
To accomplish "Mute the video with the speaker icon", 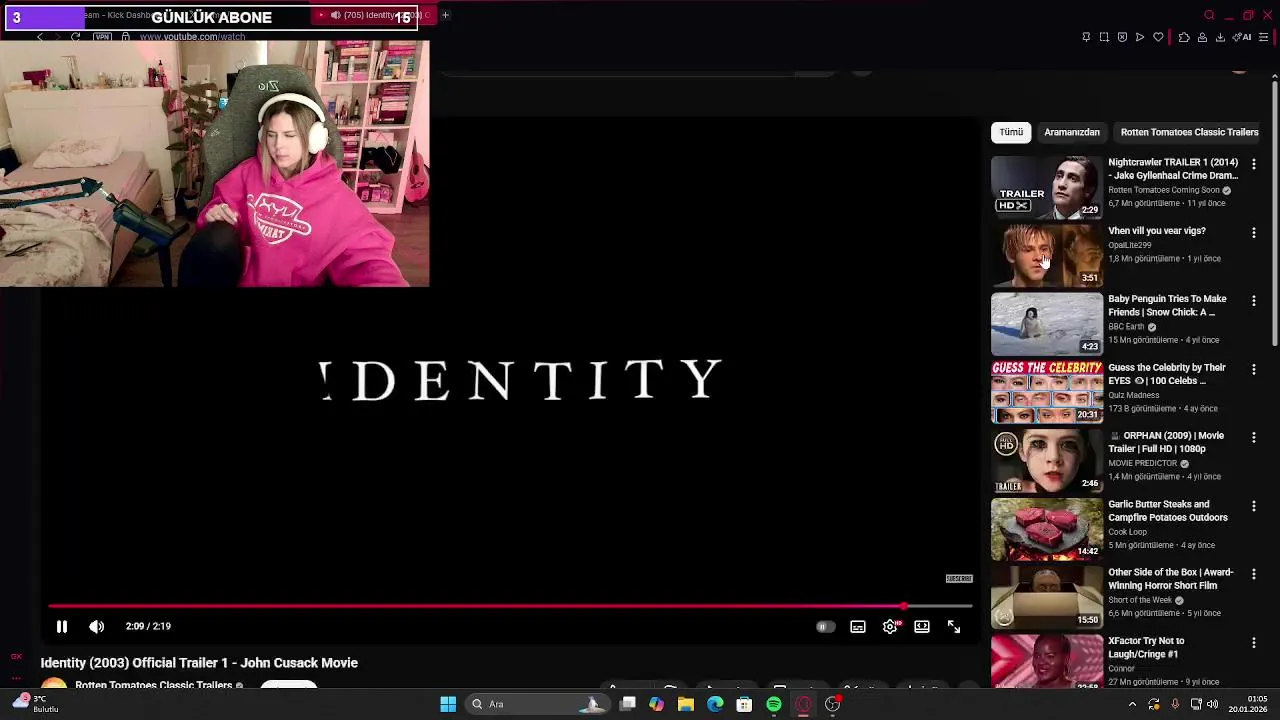I will click(96, 626).
